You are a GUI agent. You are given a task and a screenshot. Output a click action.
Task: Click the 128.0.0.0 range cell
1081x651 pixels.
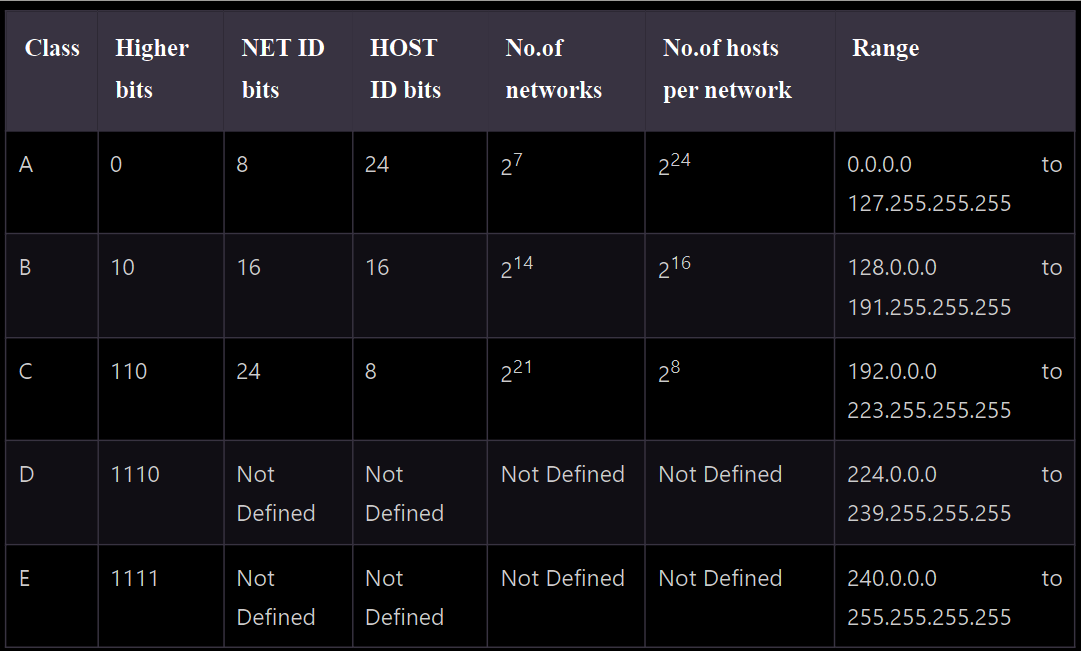(x=892, y=268)
